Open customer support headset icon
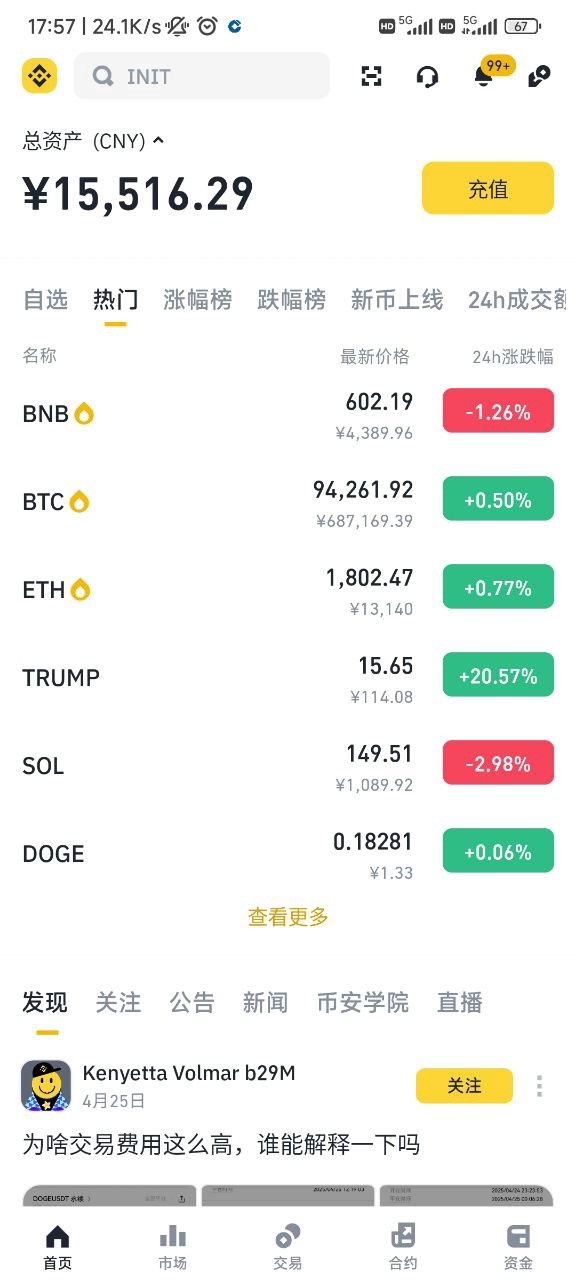The width and height of the screenshot is (576, 1280). [428, 76]
